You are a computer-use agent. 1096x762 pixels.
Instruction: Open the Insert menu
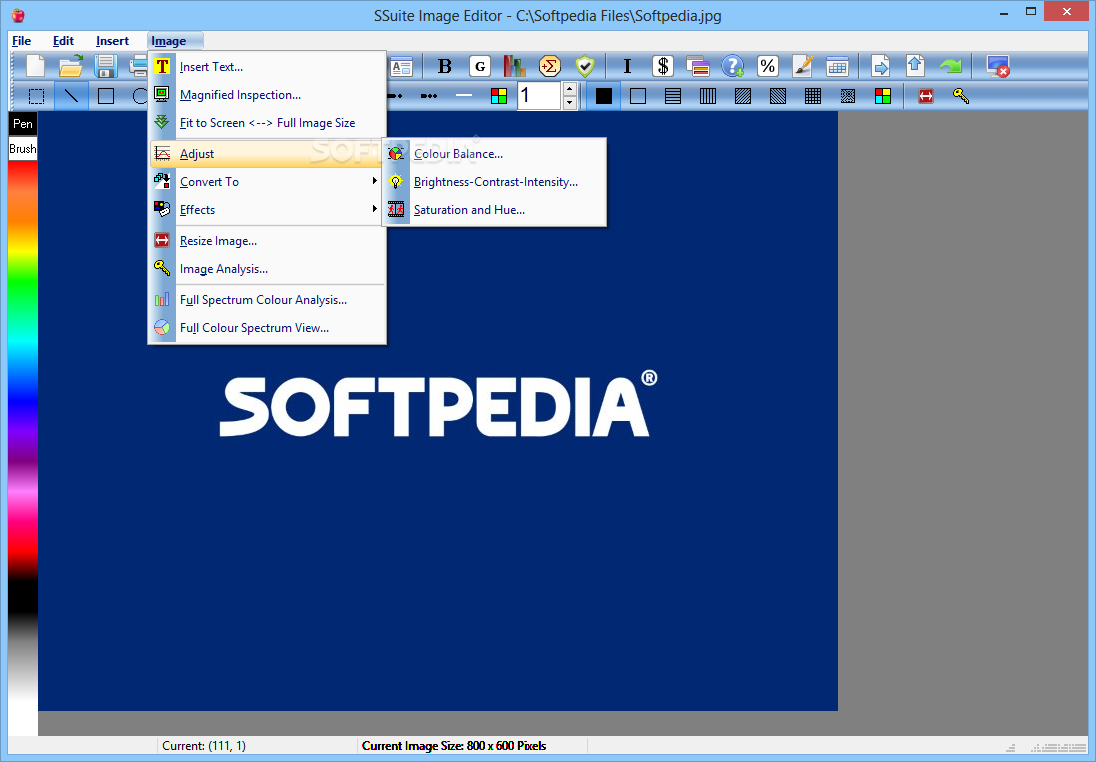point(112,41)
